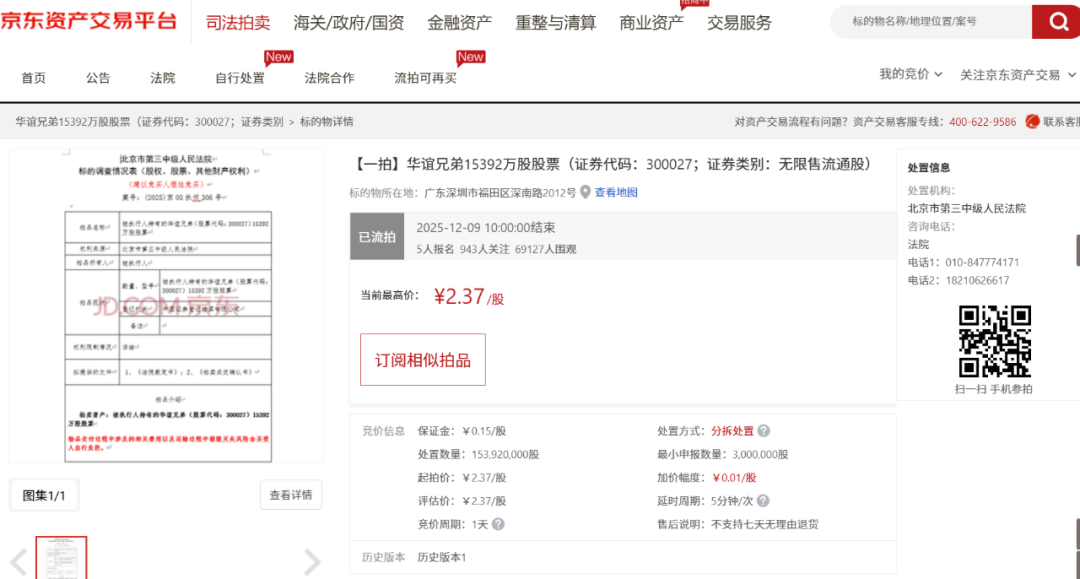Click the location pin icon beside 查看地图
This screenshot has width=1080, height=579.
pos(586,192)
